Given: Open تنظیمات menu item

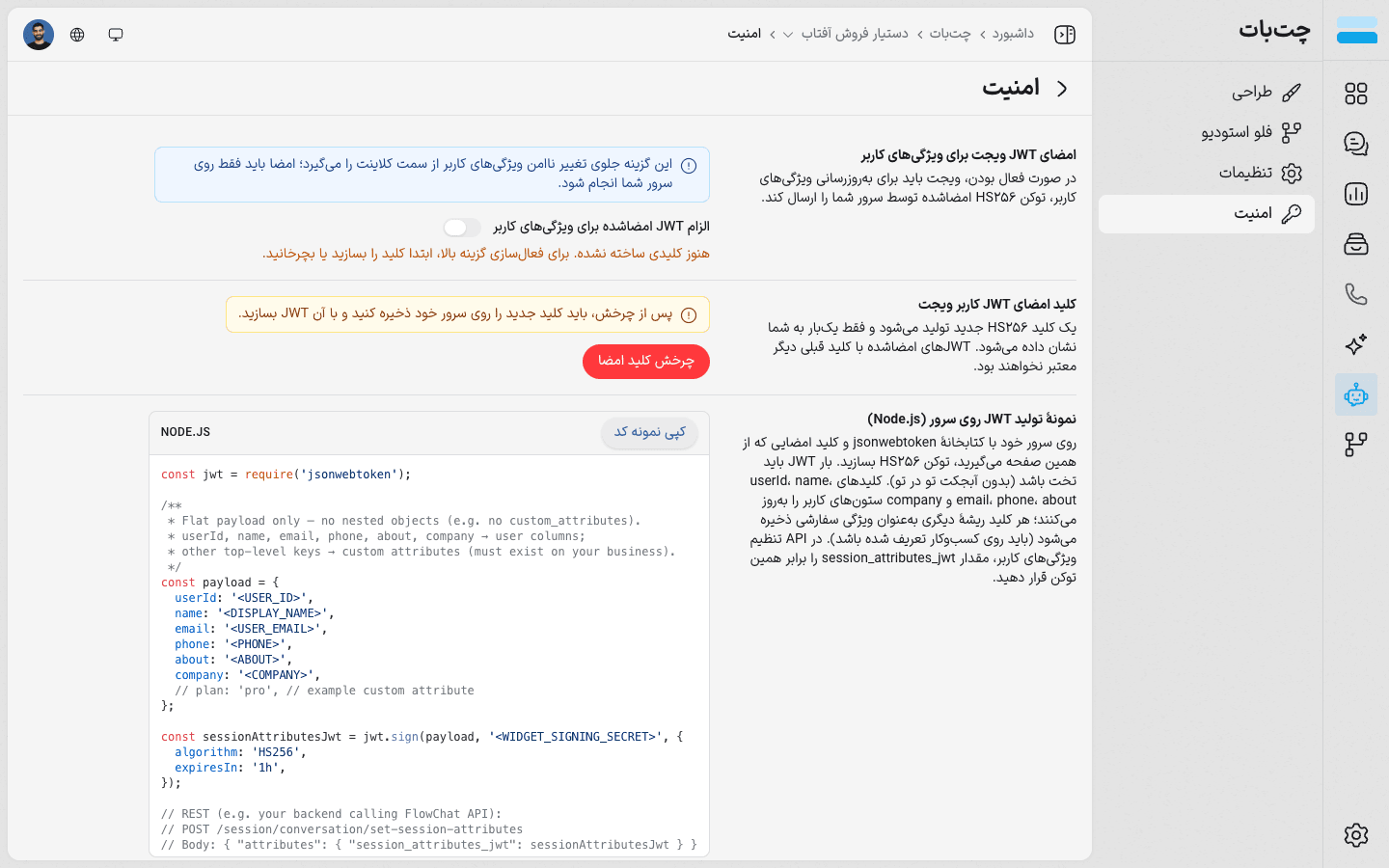Looking at the screenshot, I should 1207,173.
